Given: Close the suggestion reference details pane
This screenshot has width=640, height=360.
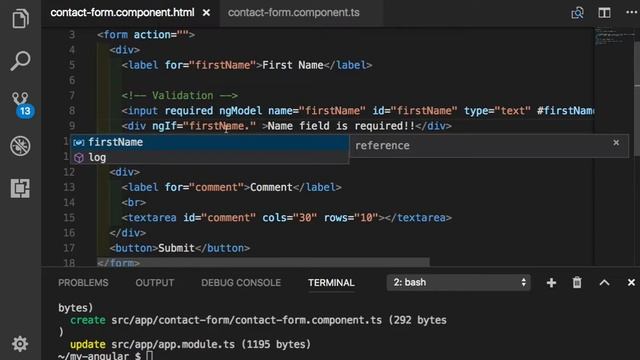Looking at the screenshot, I should [x=616, y=143].
